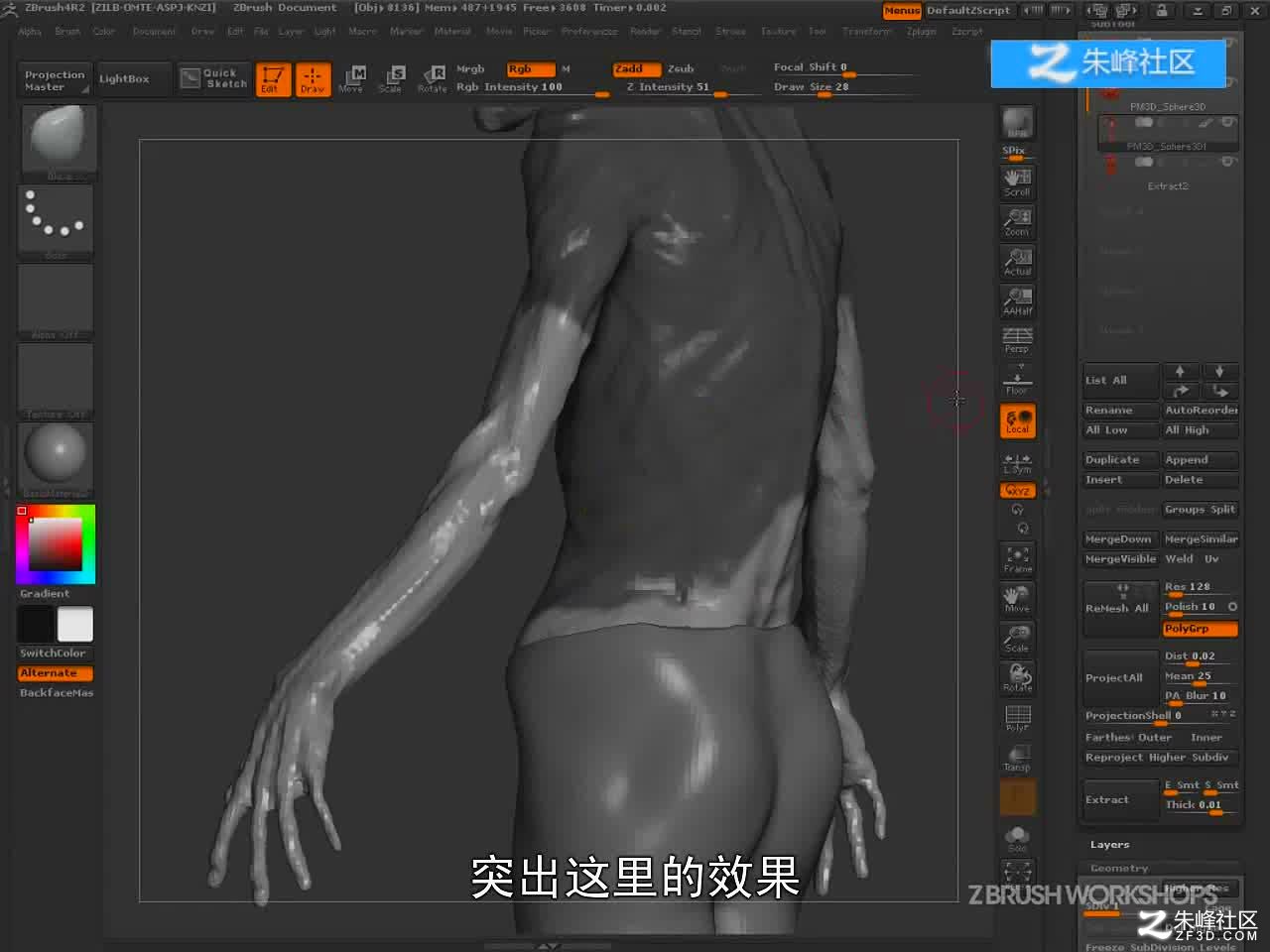This screenshot has width=1270, height=952.
Task: Open the Document menu
Action: coord(154,32)
